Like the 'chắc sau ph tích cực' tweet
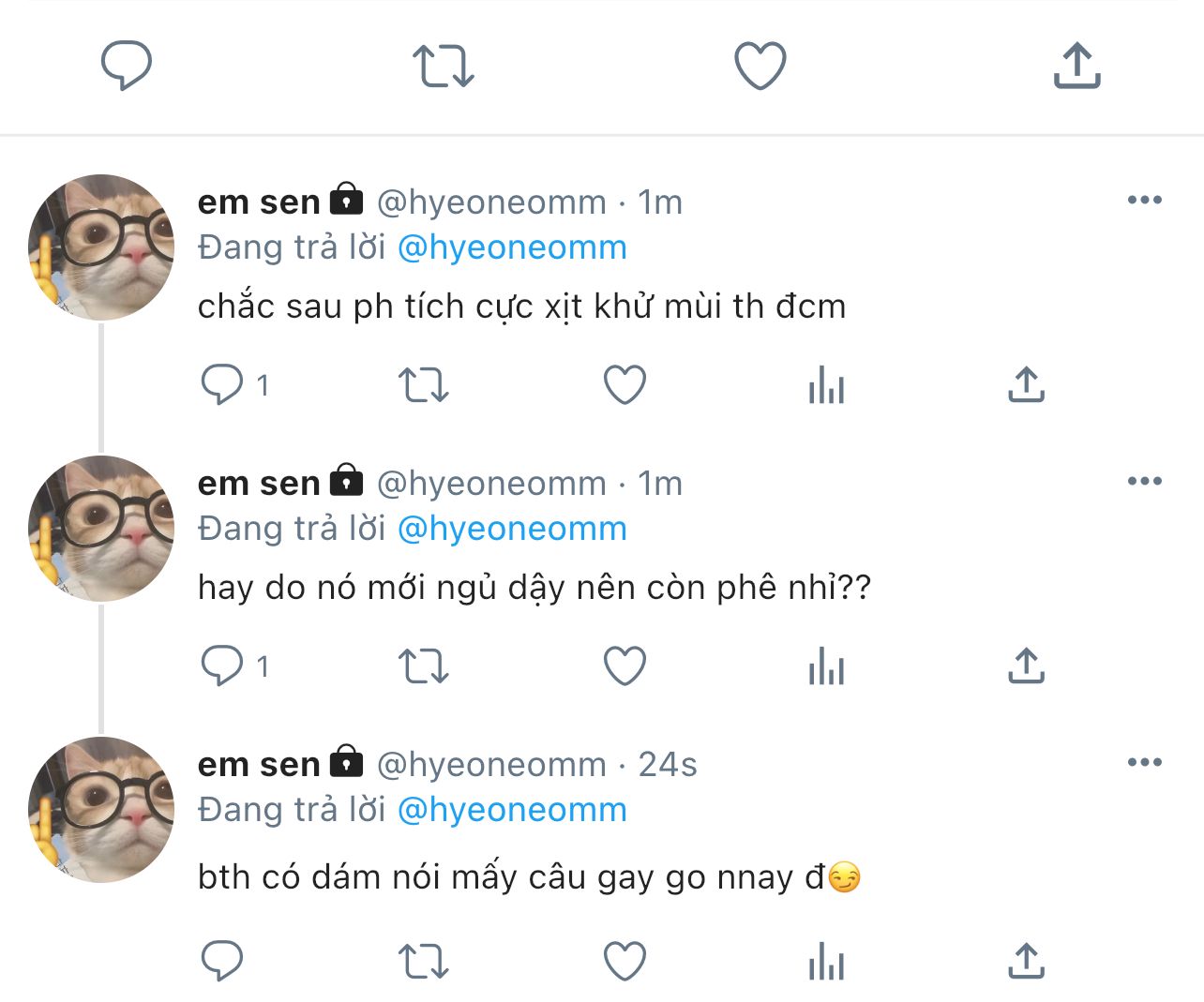The height and width of the screenshot is (1002, 1204). point(625,384)
